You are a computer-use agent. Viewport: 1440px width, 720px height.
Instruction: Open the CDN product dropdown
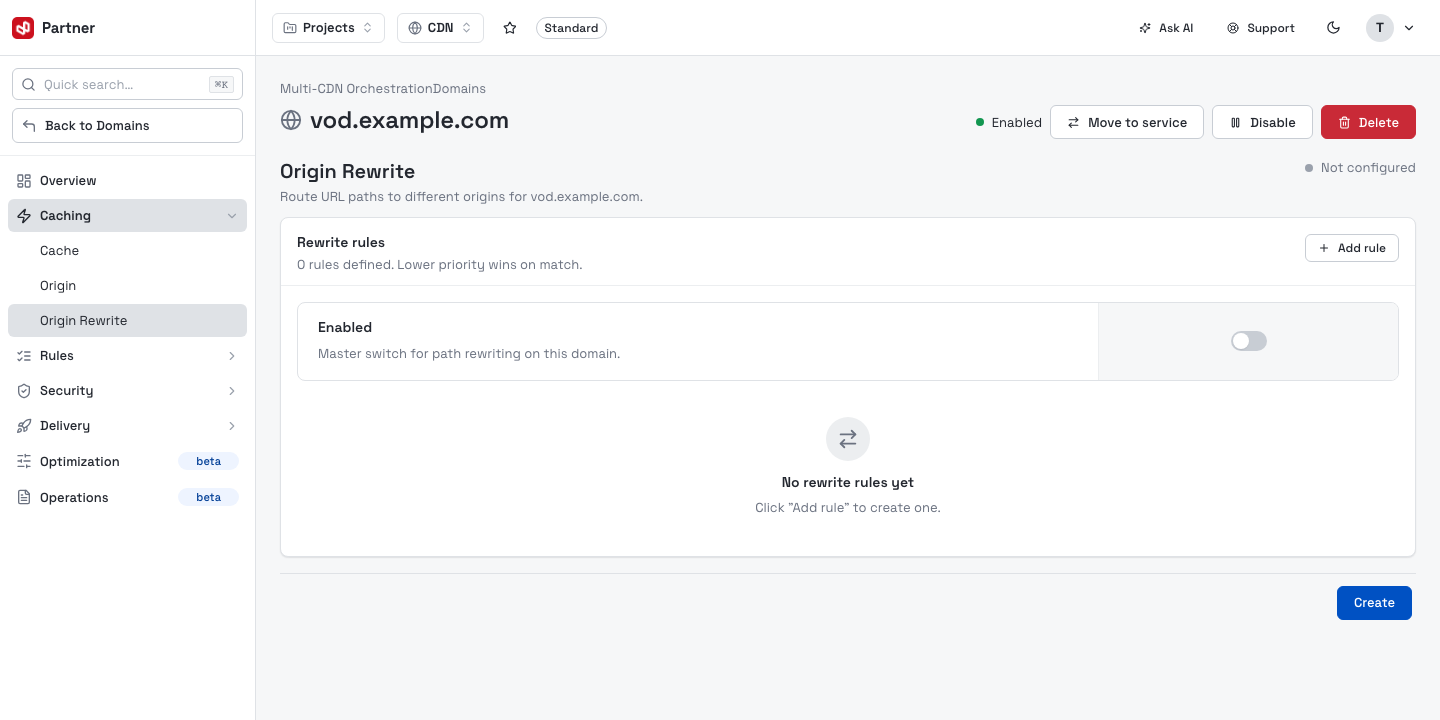point(440,28)
